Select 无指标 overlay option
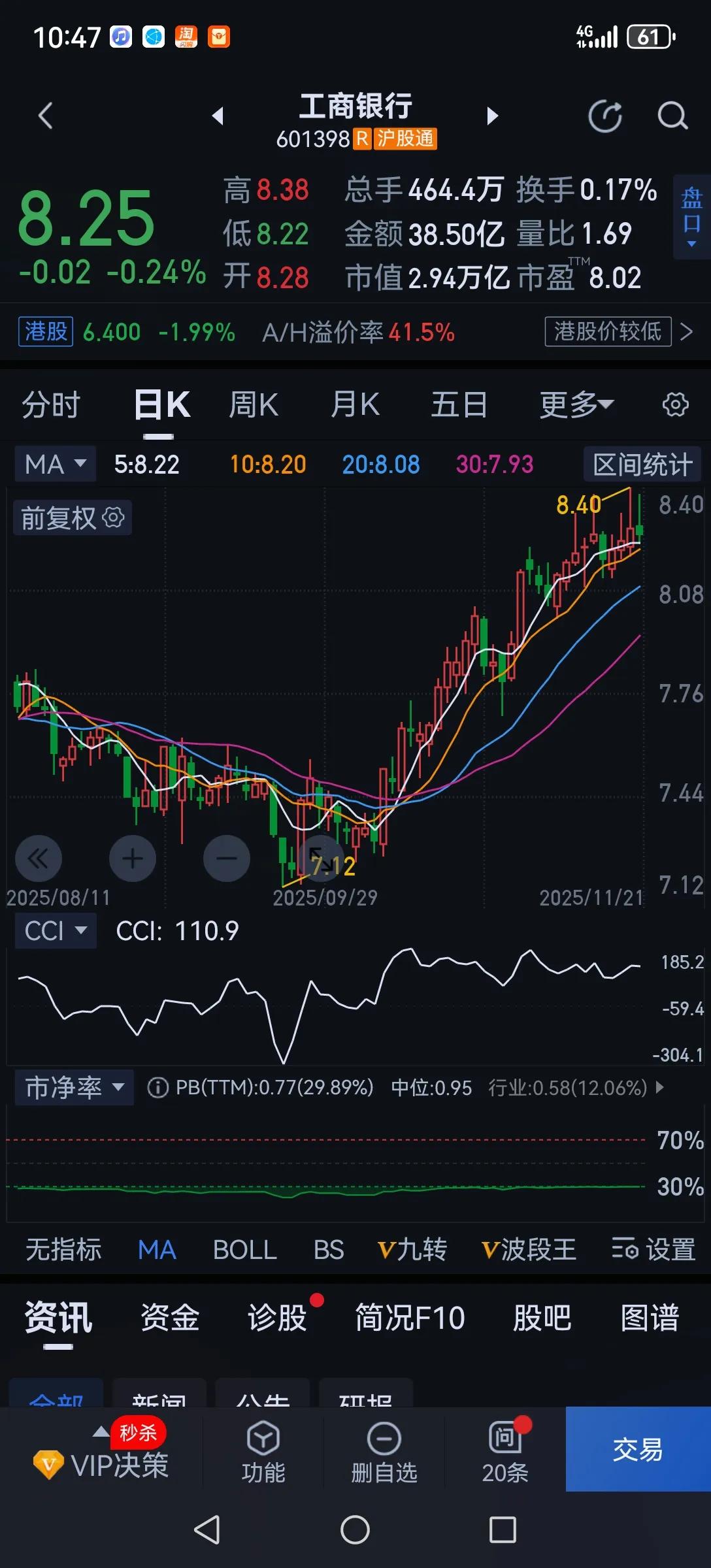711x1568 pixels. point(63,1249)
